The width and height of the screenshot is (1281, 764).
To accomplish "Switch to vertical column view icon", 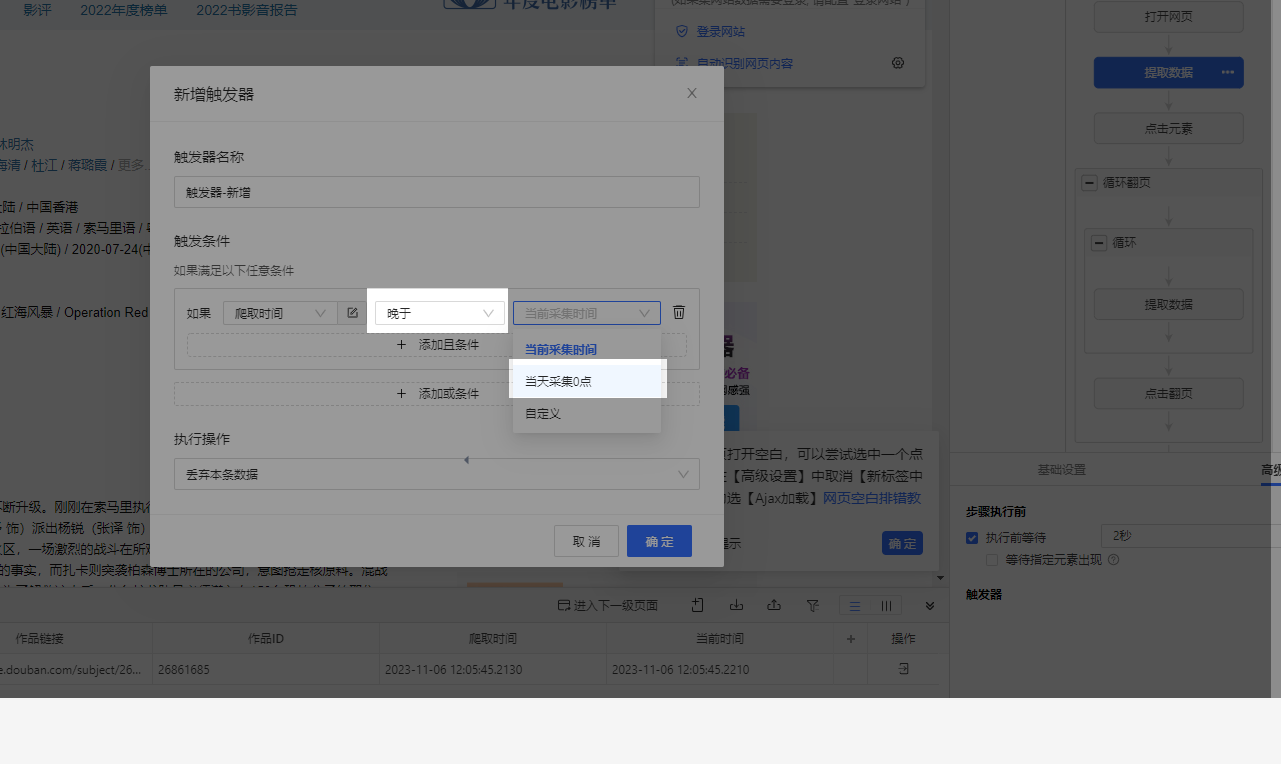I will (x=886, y=606).
